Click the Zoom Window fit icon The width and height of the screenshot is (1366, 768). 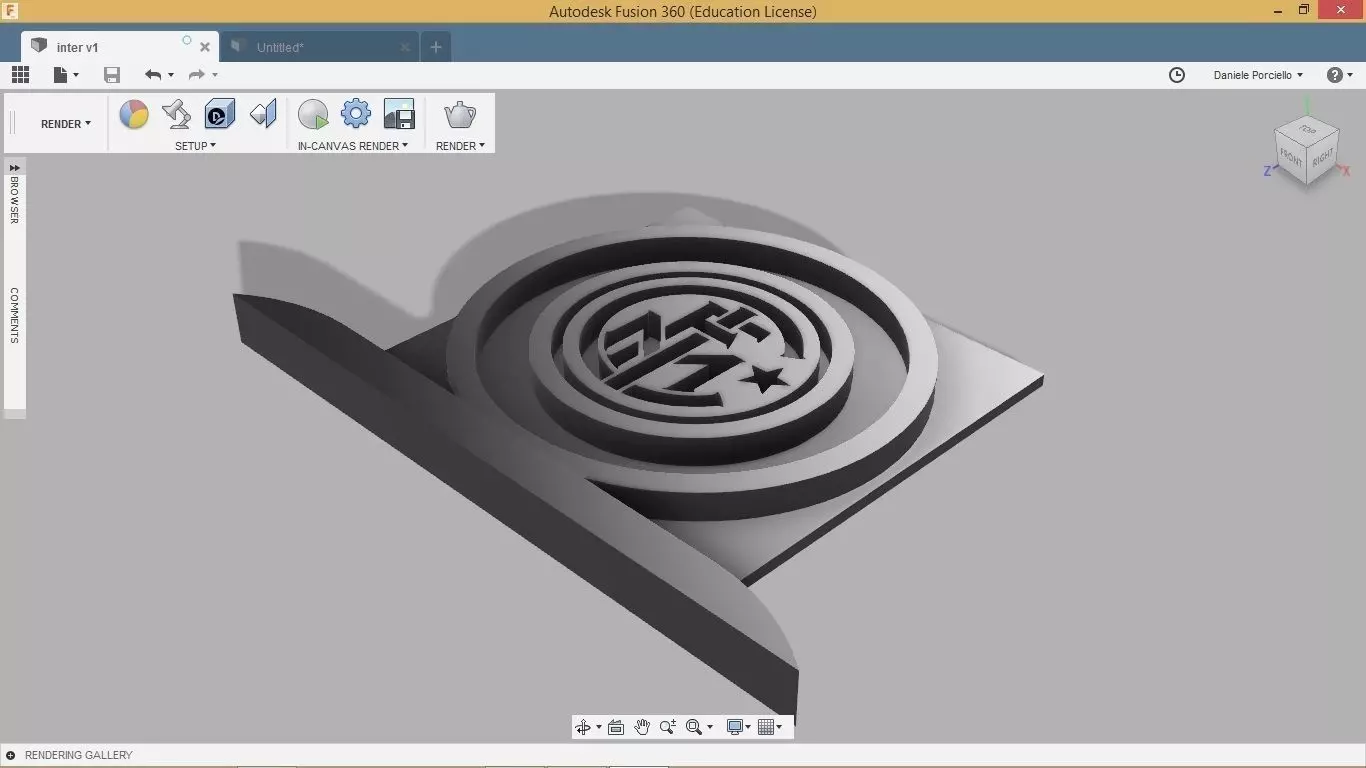[694, 727]
